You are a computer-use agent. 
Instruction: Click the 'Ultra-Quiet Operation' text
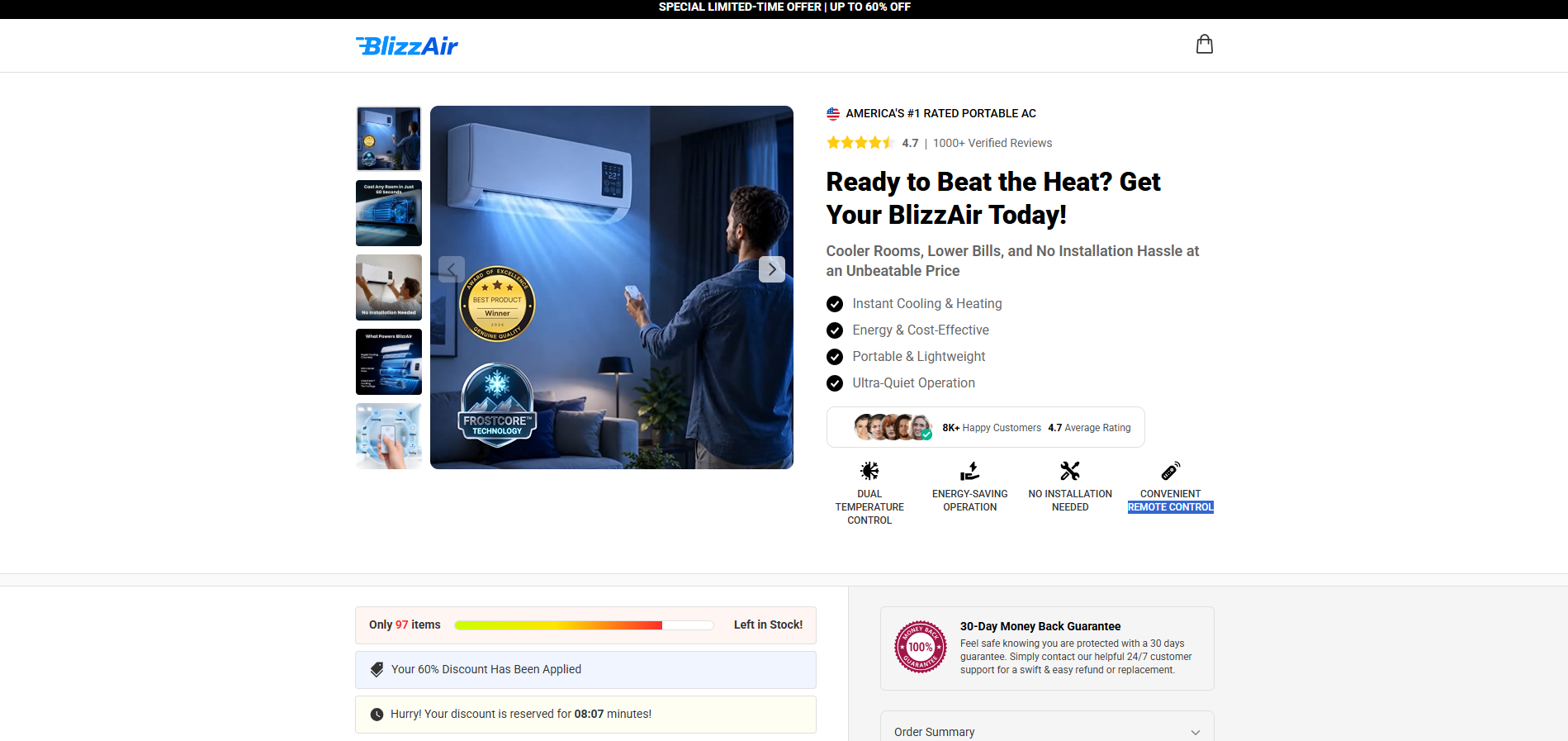[913, 383]
